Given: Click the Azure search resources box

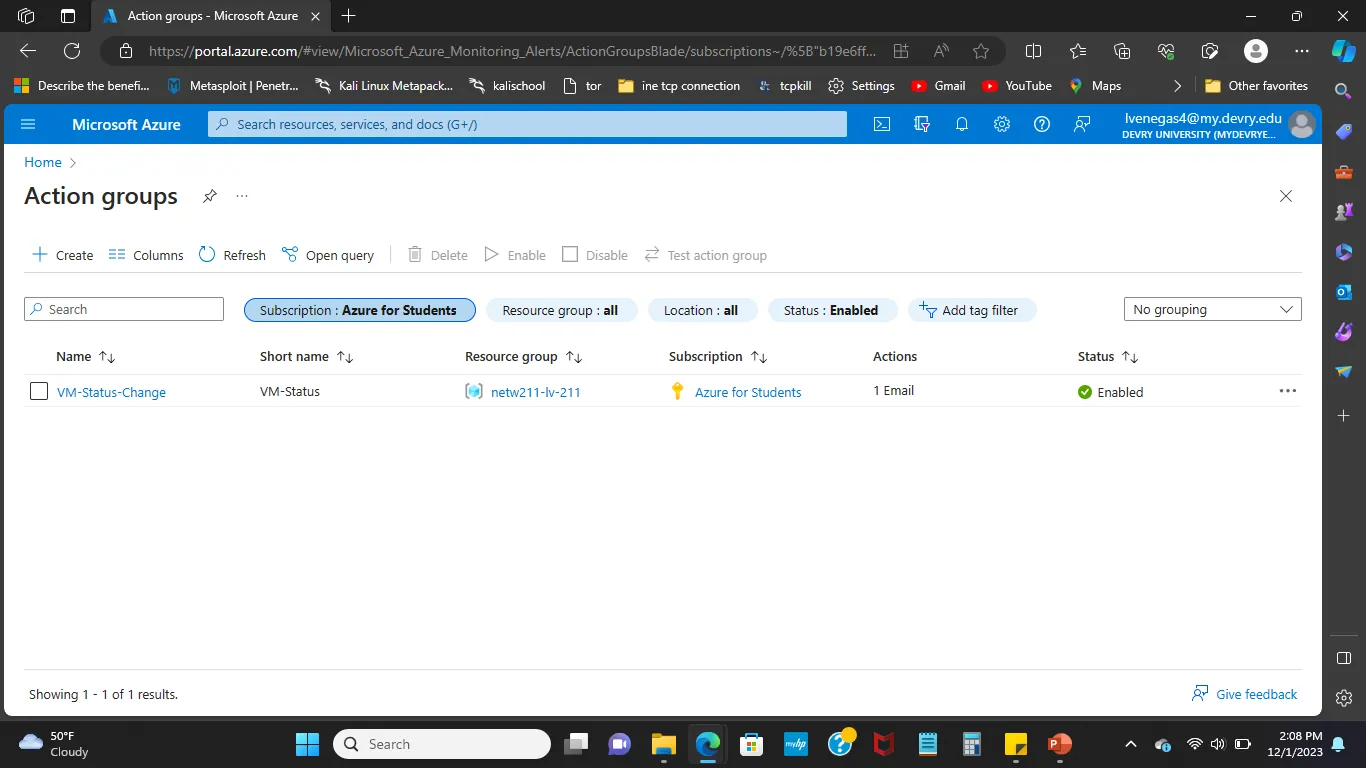Looking at the screenshot, I should [527, 124].
